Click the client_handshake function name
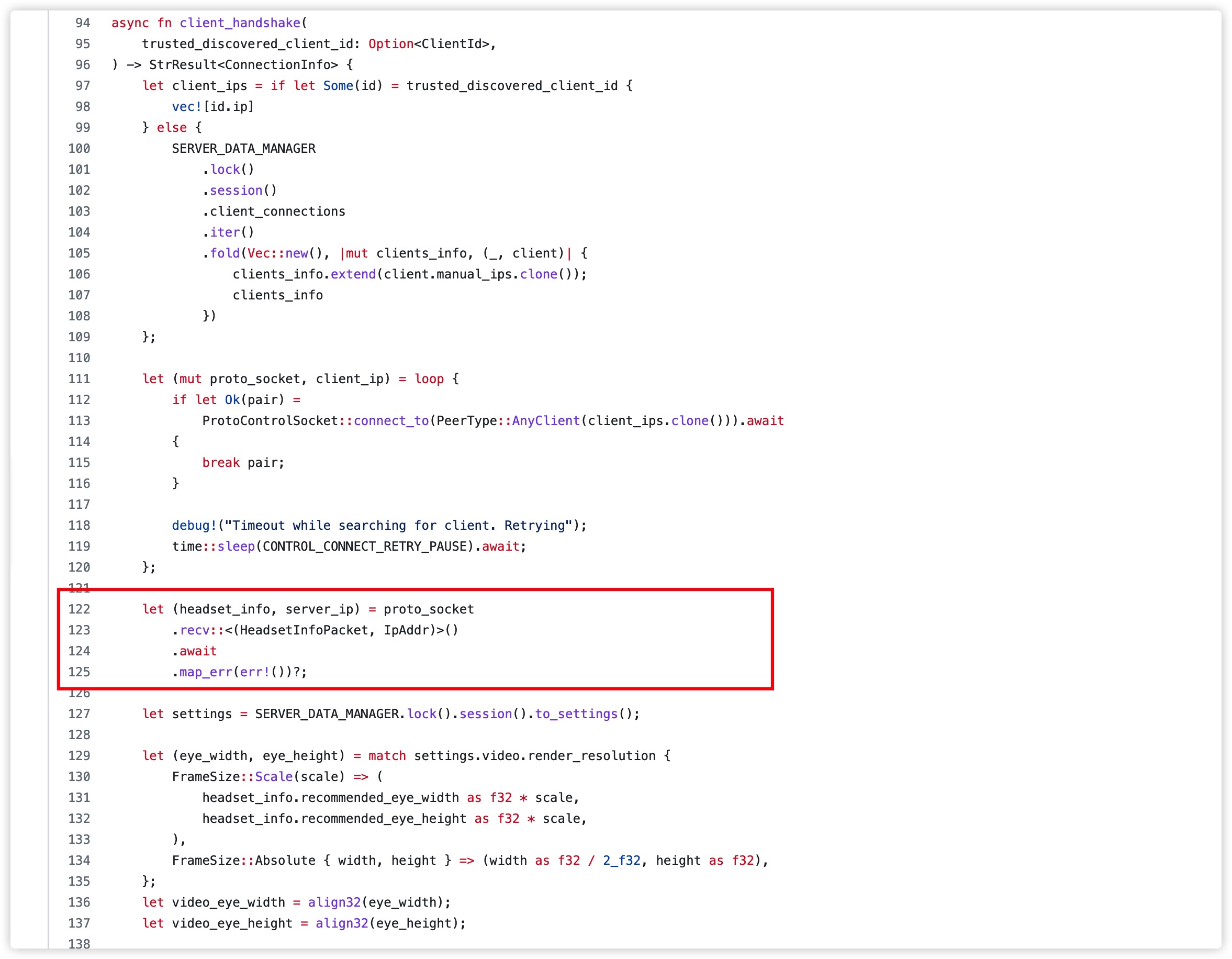This screenshot has width=1232, height=959. pyautogui.click(x=240, y=23)
